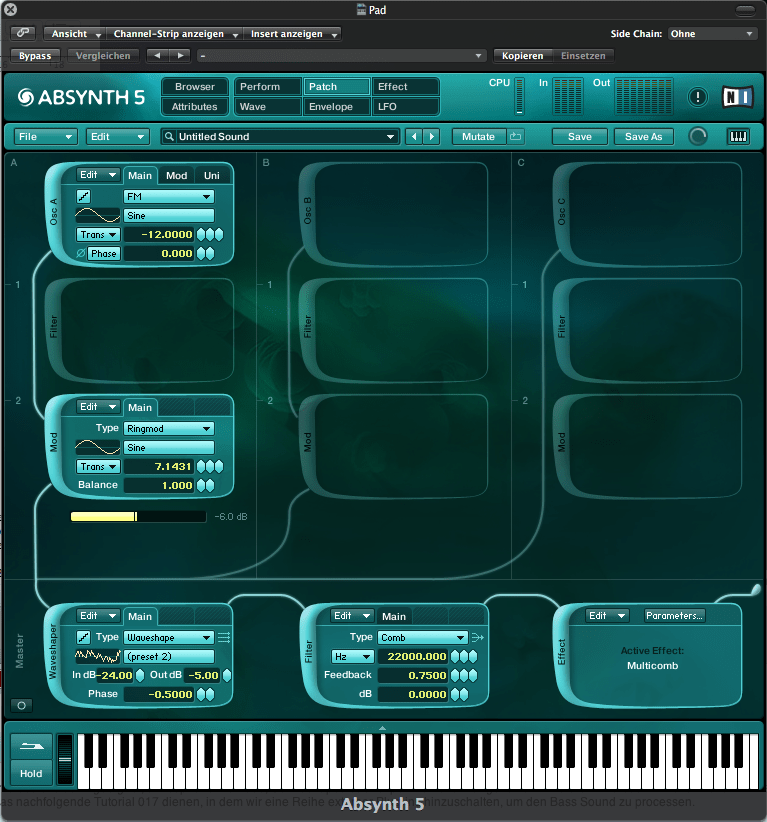This screenshot has width=767, height=822.
Task: Click the Native Instruments NI logo
Action: tap(737, 97)
